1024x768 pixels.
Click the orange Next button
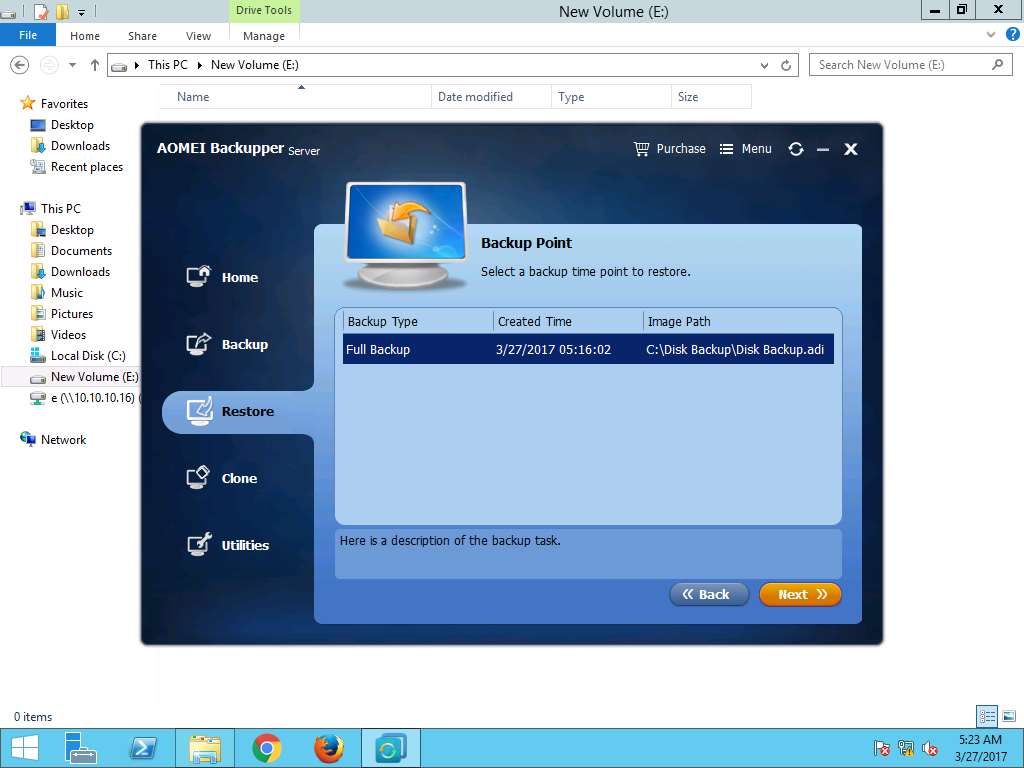(800, 594)
